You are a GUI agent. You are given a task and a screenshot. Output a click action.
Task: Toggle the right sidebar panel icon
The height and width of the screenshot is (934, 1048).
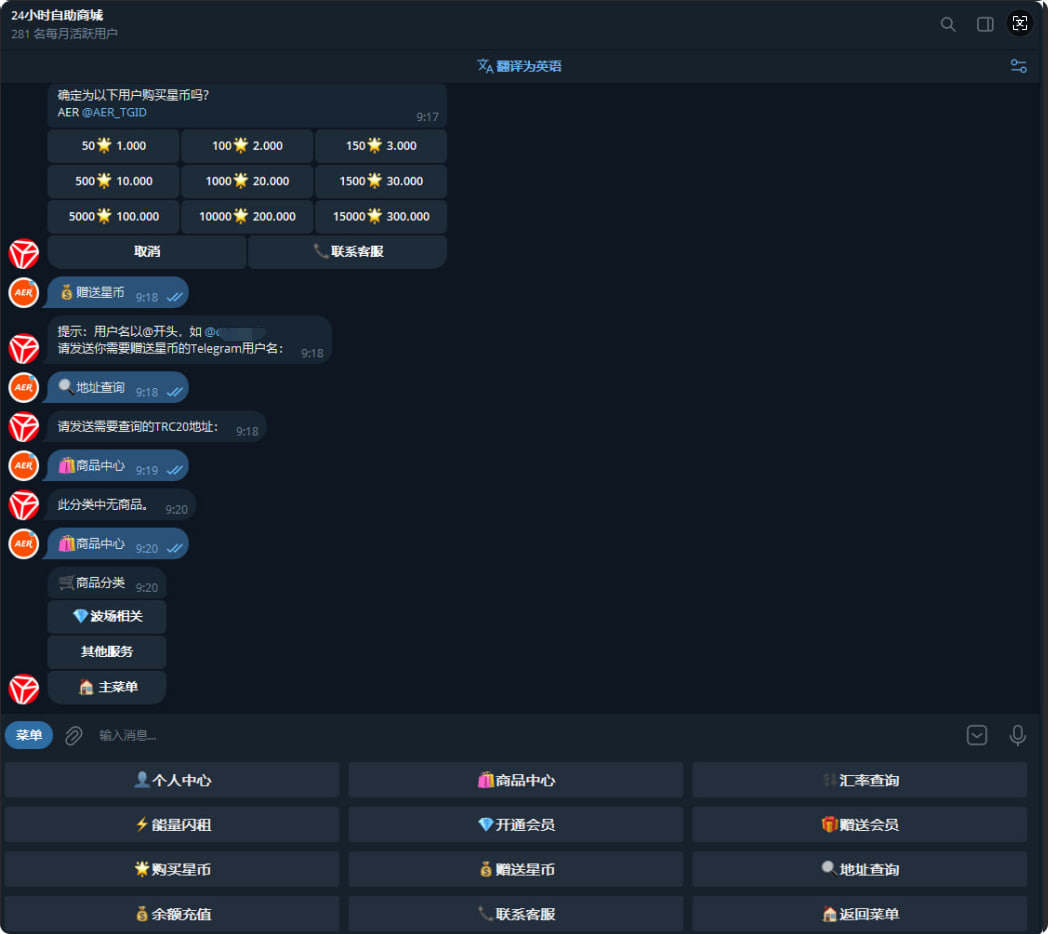pos(985,24)
